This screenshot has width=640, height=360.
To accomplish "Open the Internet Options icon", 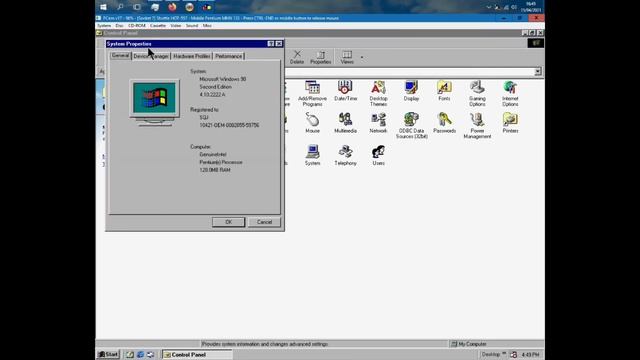I will coord(510,93).
